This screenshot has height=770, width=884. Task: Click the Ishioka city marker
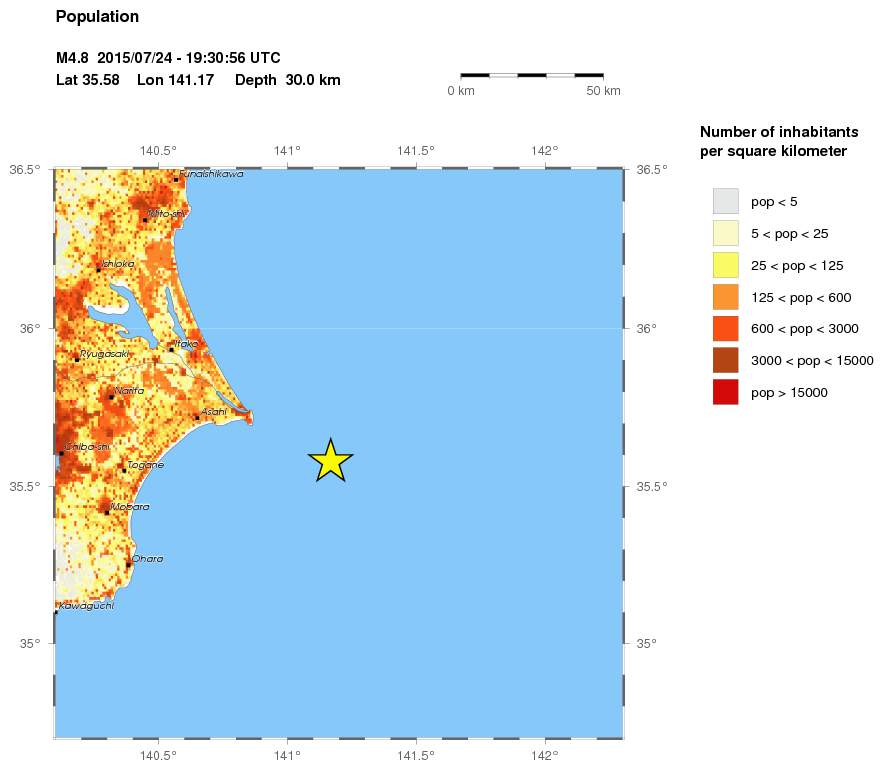(x=98, y=269)
